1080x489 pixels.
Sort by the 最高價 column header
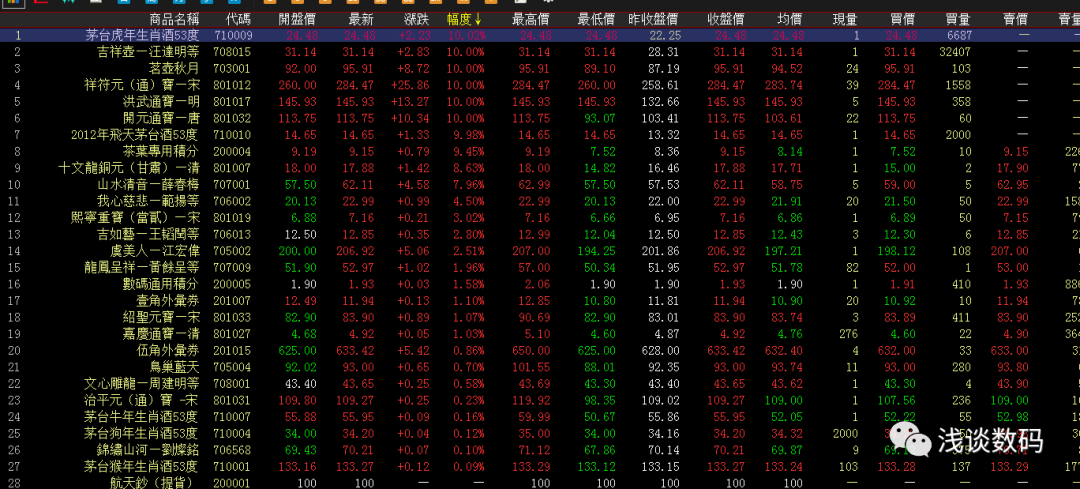pyautogui.click(x=530, y=19)
